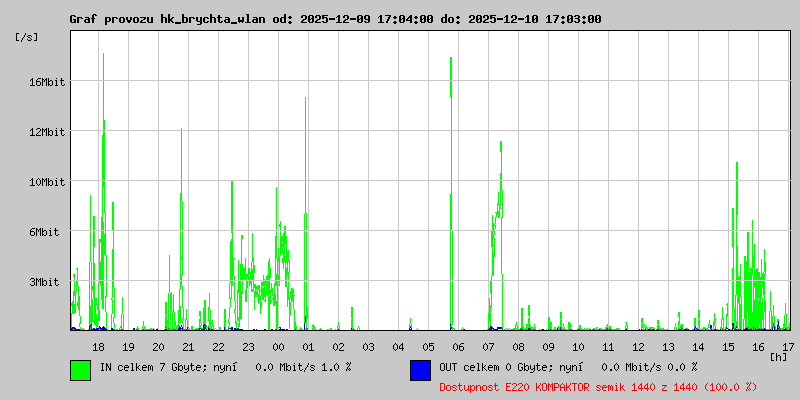Viewport: 800px width, 400px height.
Task: Click the '14' hour label on x-axis
Action: (x=698, y=347)
